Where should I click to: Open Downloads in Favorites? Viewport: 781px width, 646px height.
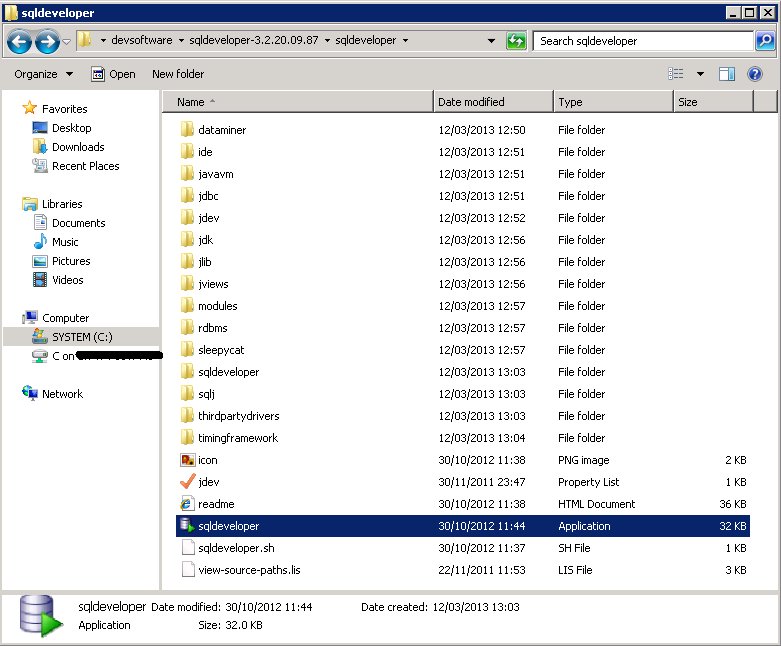pyautogui.click(x=78, y=147)
